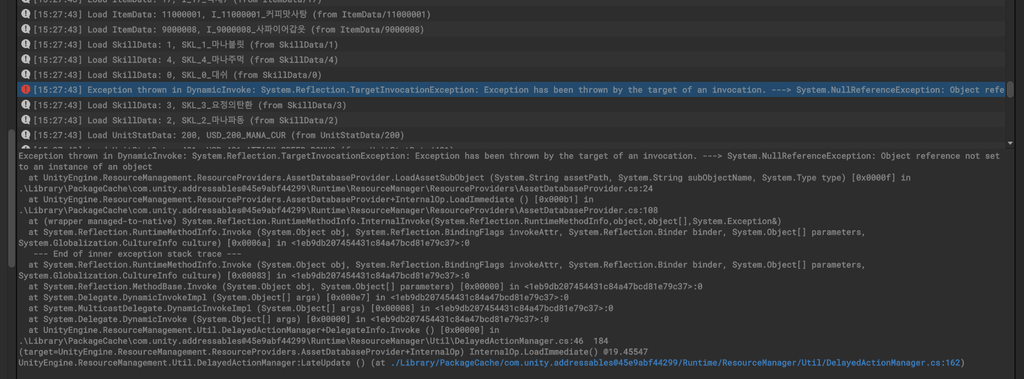Select the log row for I_9000008_사파이어갑옷
The width and height of the screenshot is (1024, 379).
[511, 29]
